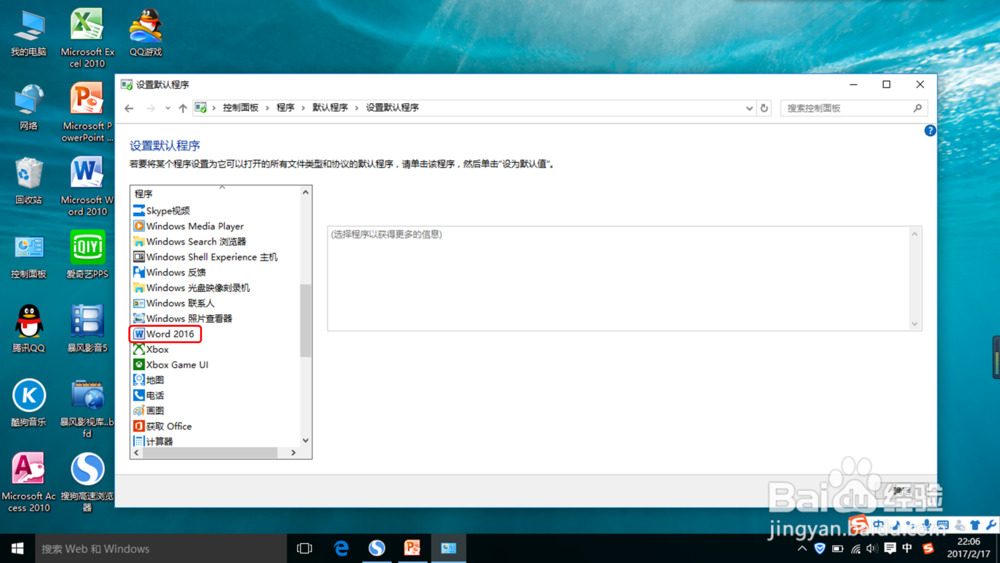Expand the chevron after 控制面板 breadcrumb

coord(267,108)
